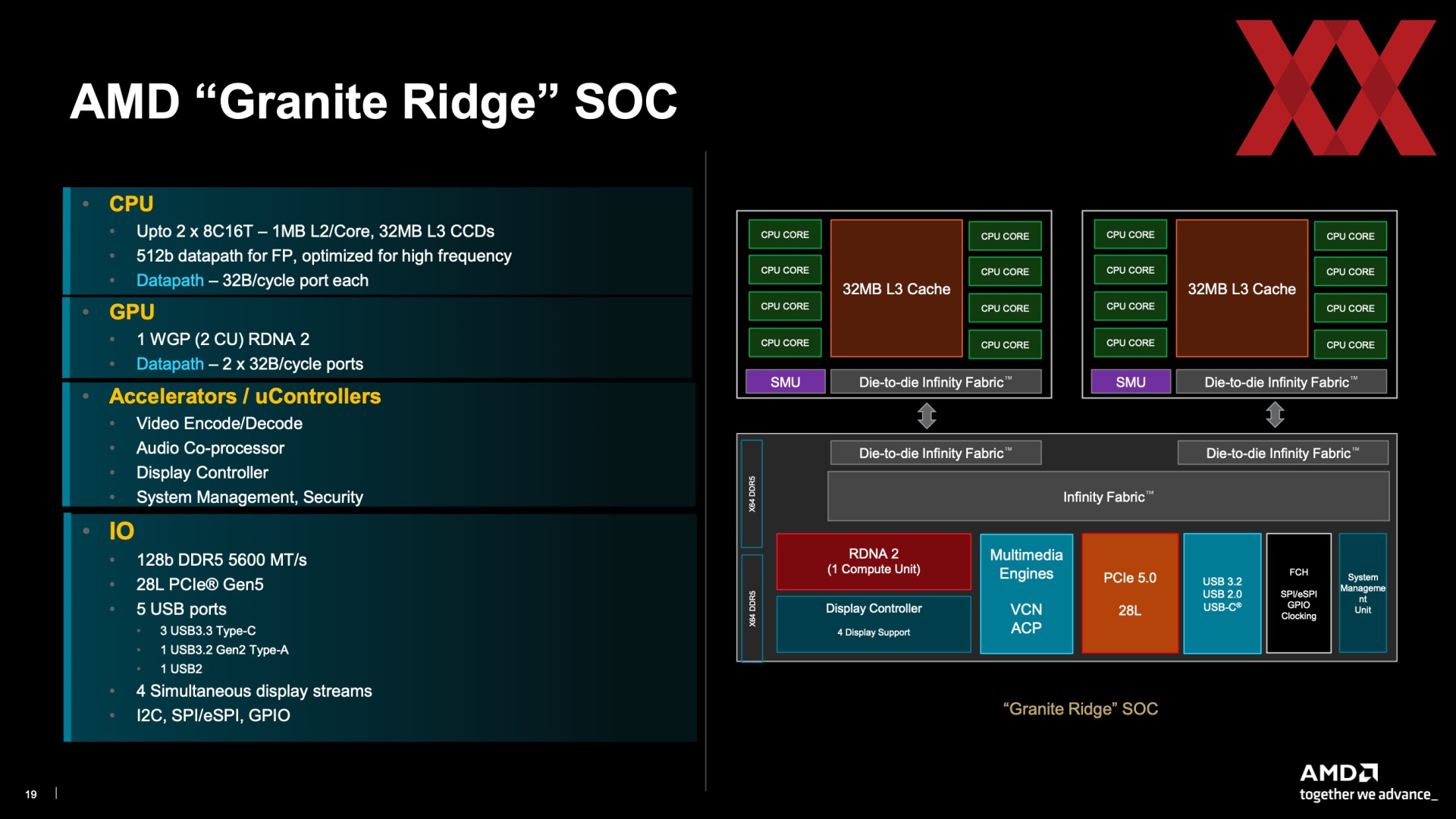Click the 'together we advance_' tagline

[x=1368, y=795]
